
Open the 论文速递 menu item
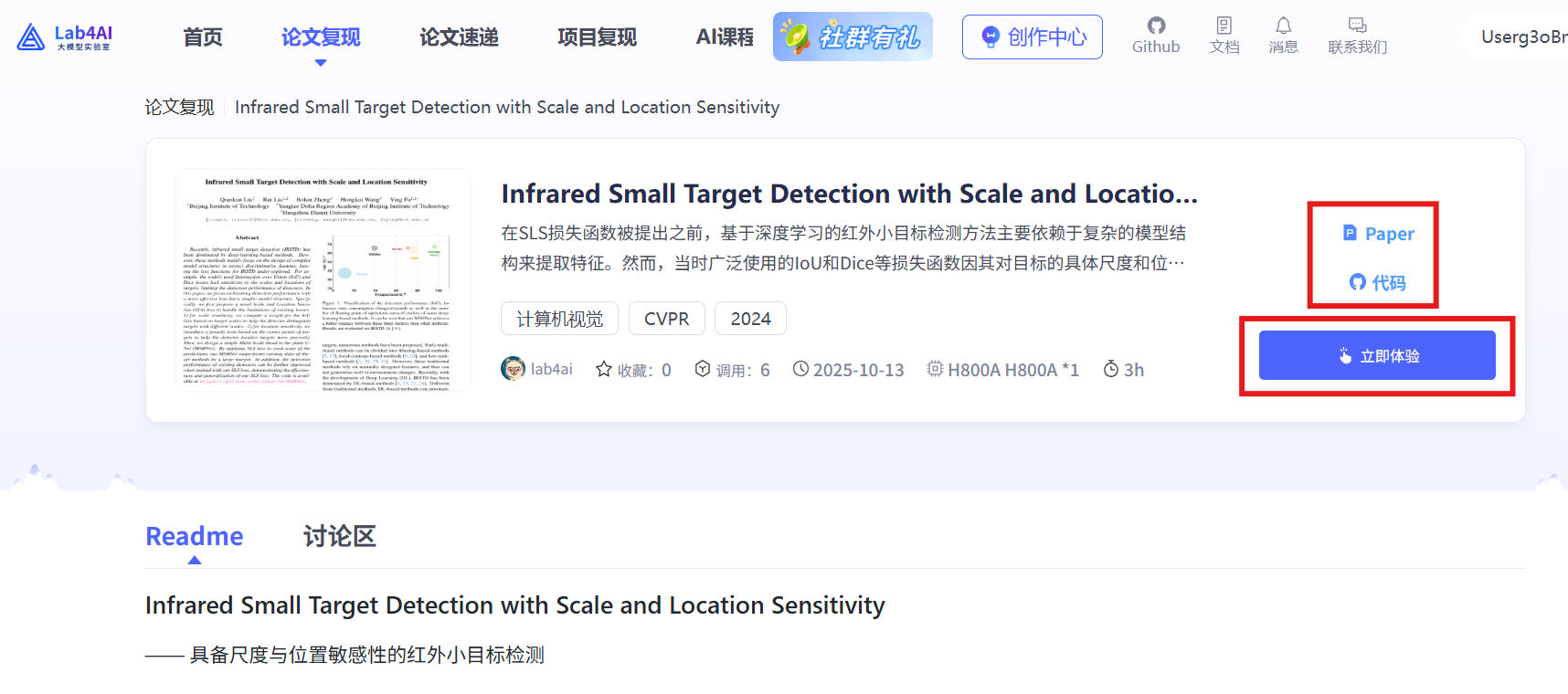[459, 37]
